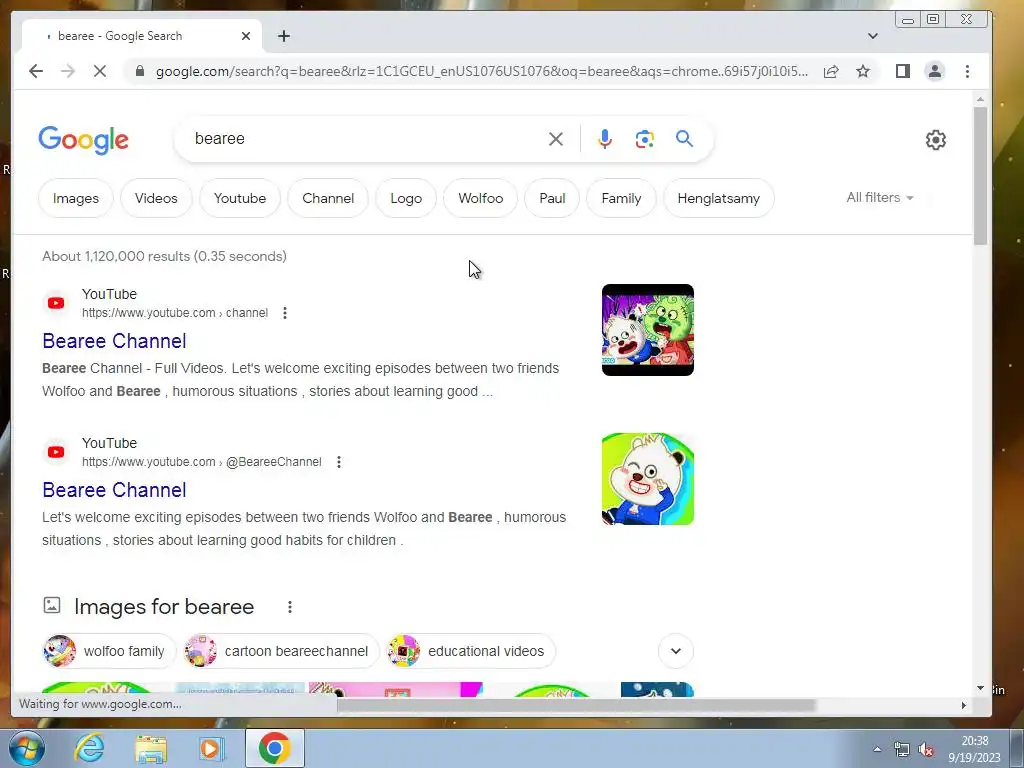Viewport: 1024px width, 768px height.
Task: Select the Youtube filter chip
Action: [240, 198]
